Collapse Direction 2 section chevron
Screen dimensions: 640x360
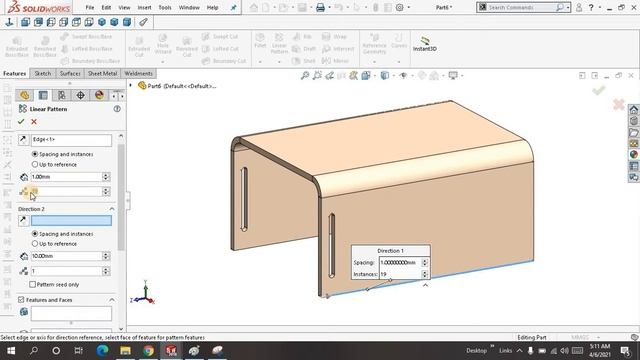point(111,209)
